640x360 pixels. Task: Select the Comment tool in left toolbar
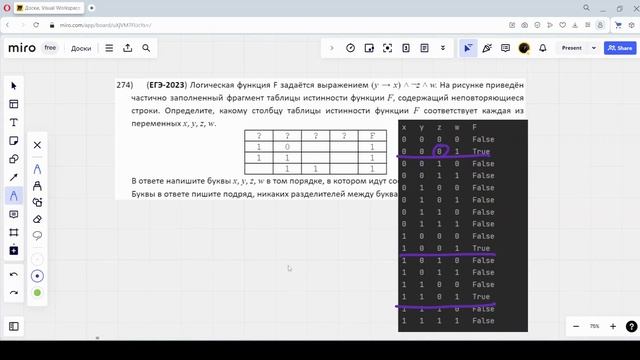pyautogui.click(x=13, y=214)
